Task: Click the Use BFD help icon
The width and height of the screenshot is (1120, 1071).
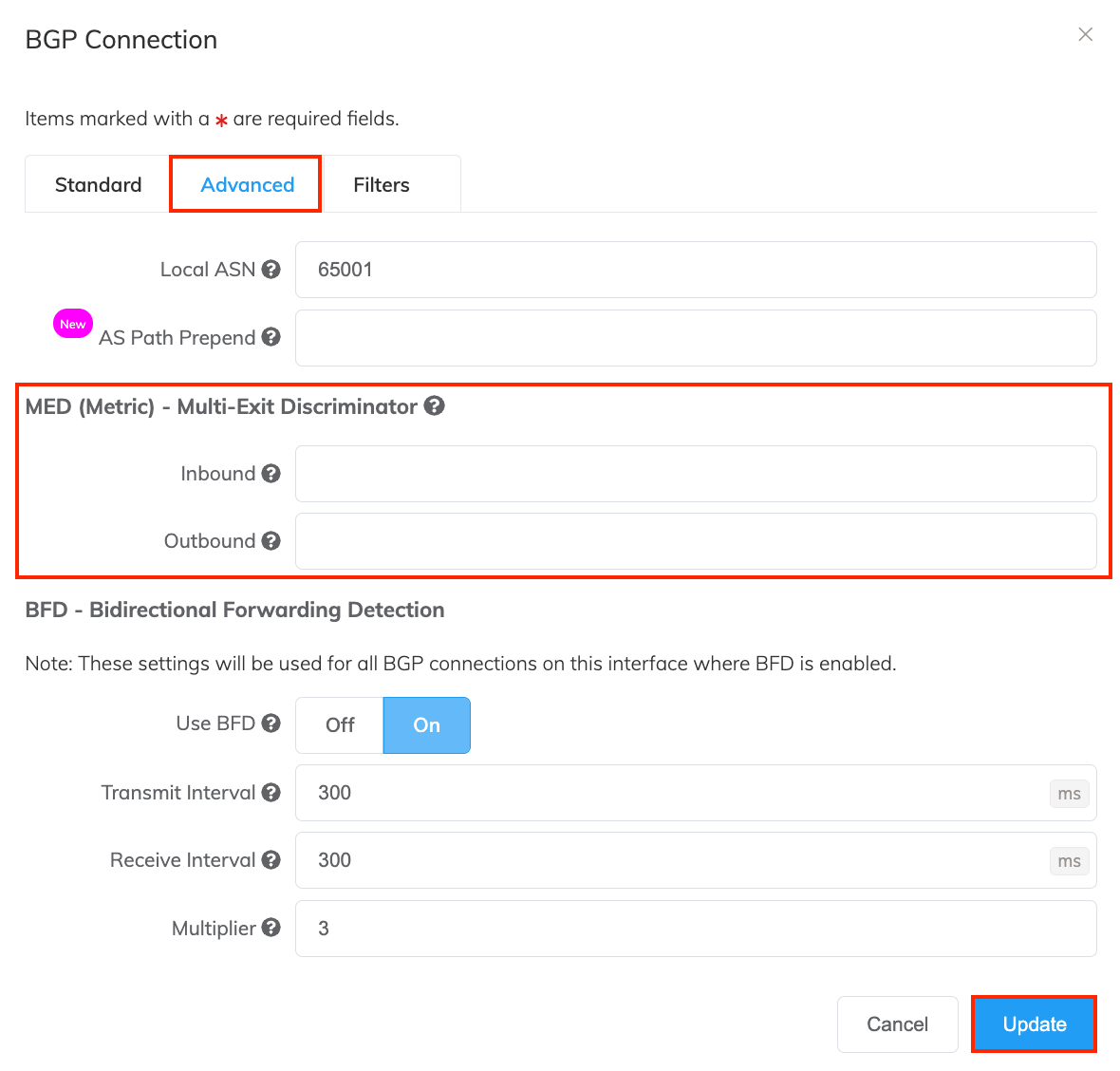Action: click(271, 723)
